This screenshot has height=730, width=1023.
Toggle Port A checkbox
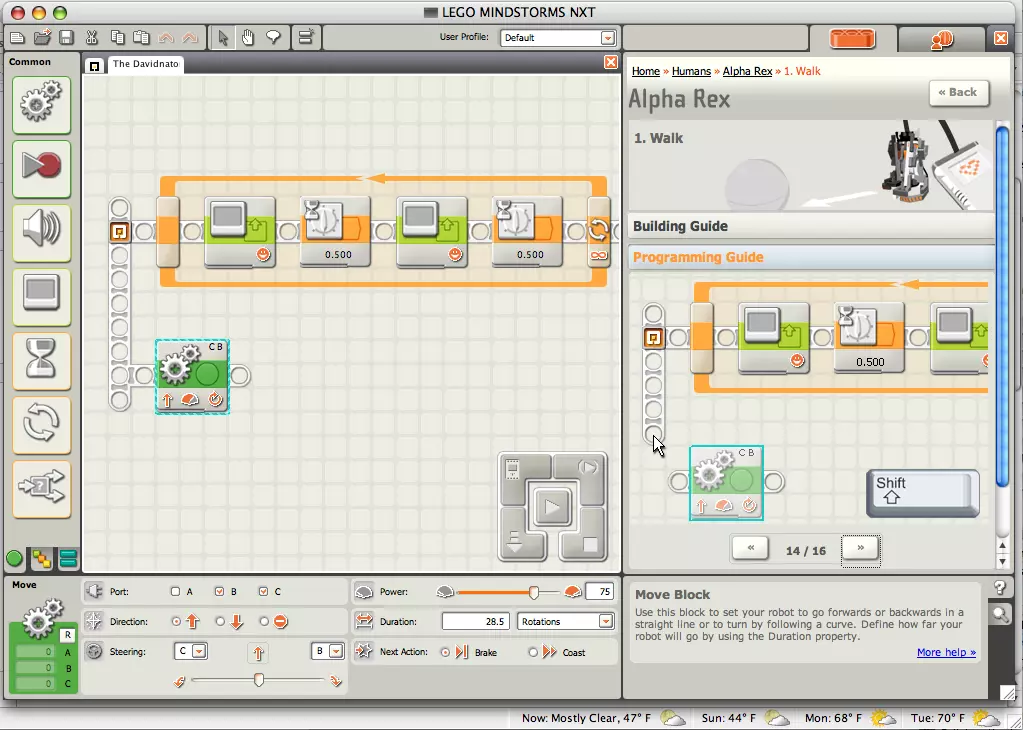tap(175, 592)
